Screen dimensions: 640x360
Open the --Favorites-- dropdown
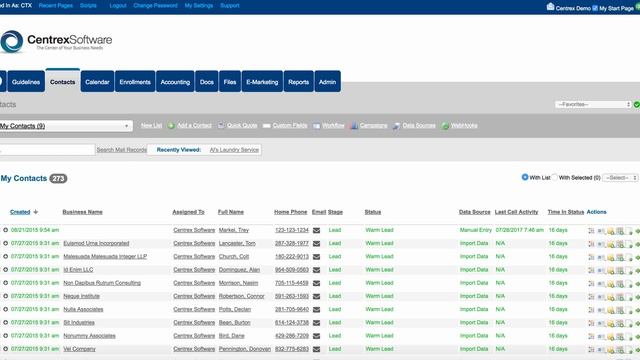pyautogui.click(x=593, y=104)
